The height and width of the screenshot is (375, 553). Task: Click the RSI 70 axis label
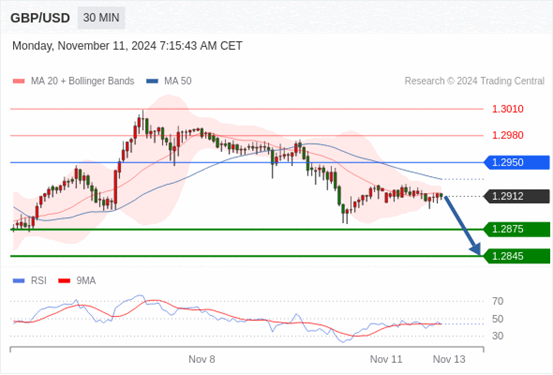[498, 301]
